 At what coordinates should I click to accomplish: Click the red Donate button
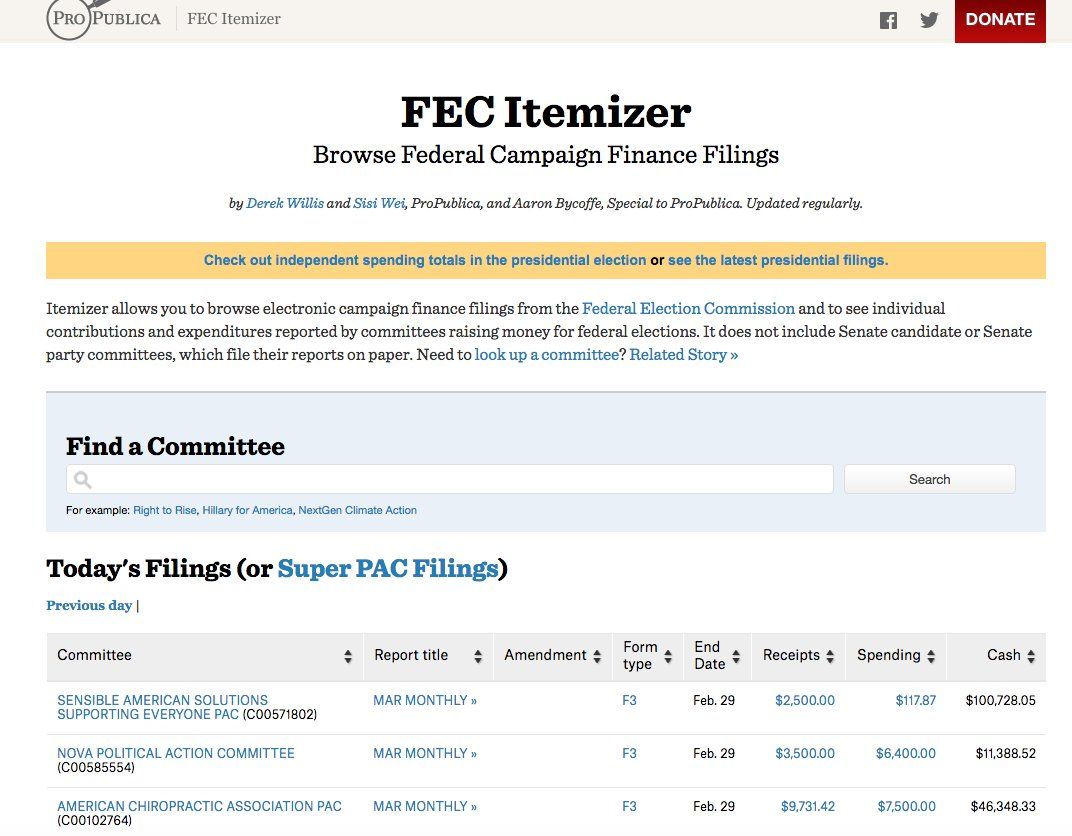1000,20
